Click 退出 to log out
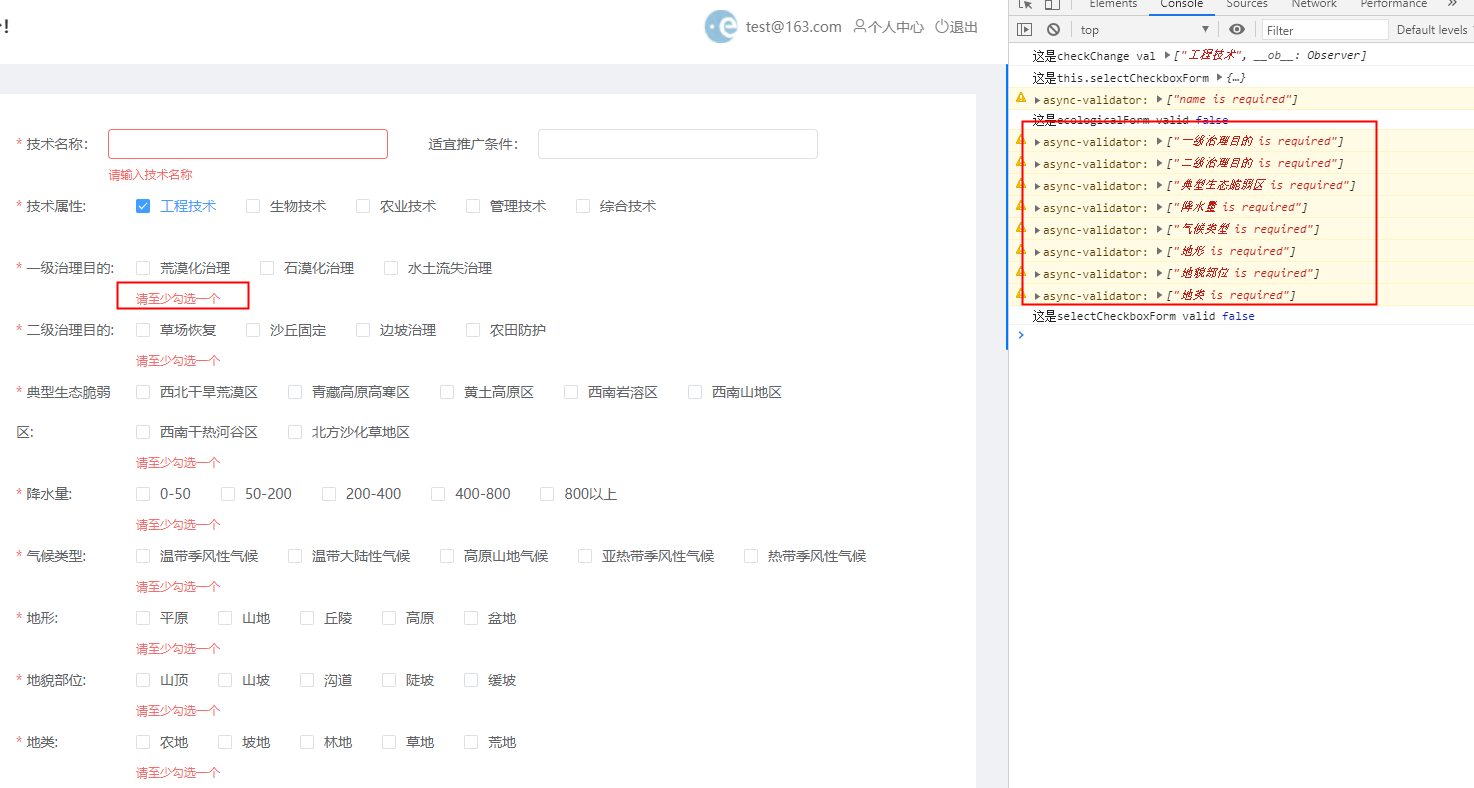1474x788 pixels. [x=964, y=27]
